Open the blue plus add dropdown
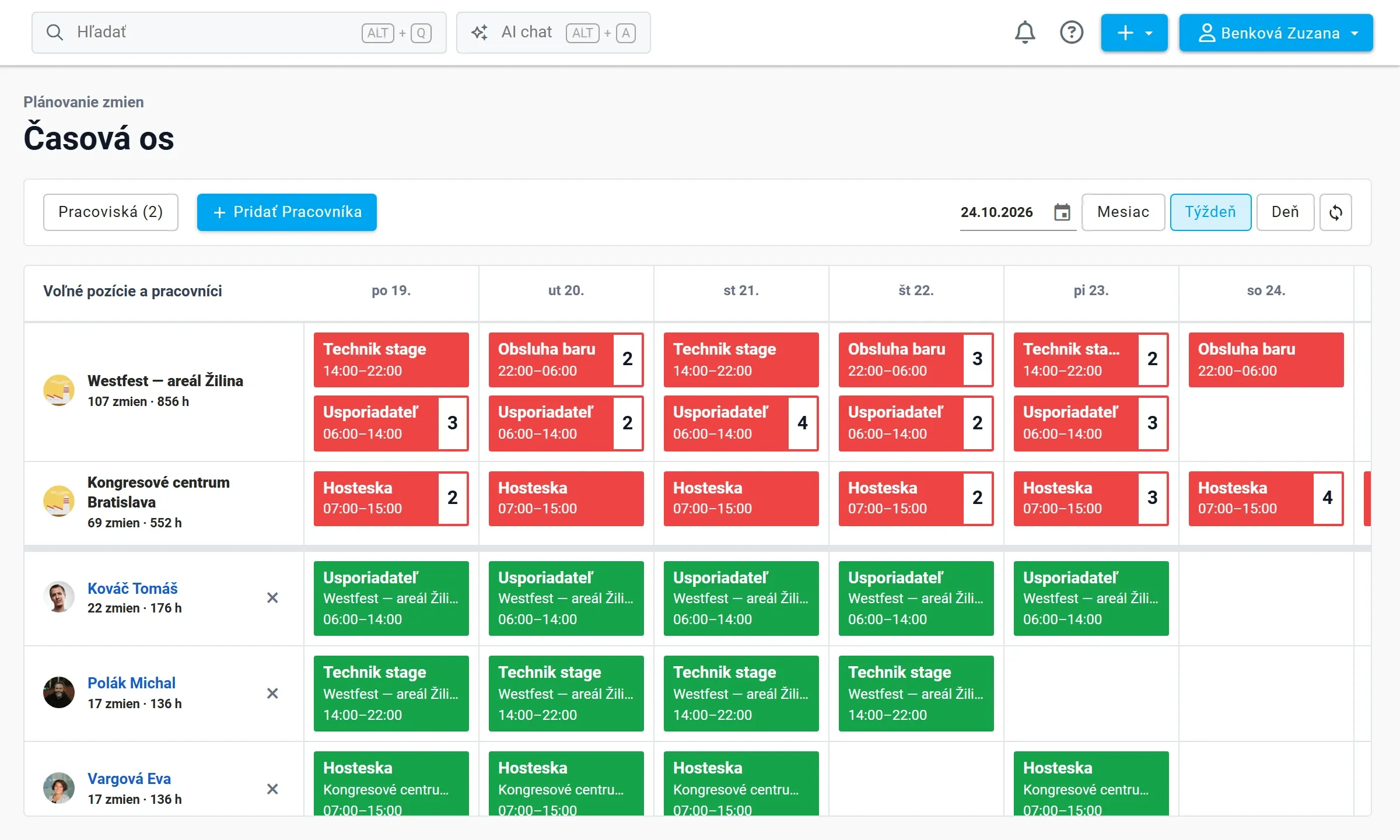 pyautogui.click(x=1134, y=33)
